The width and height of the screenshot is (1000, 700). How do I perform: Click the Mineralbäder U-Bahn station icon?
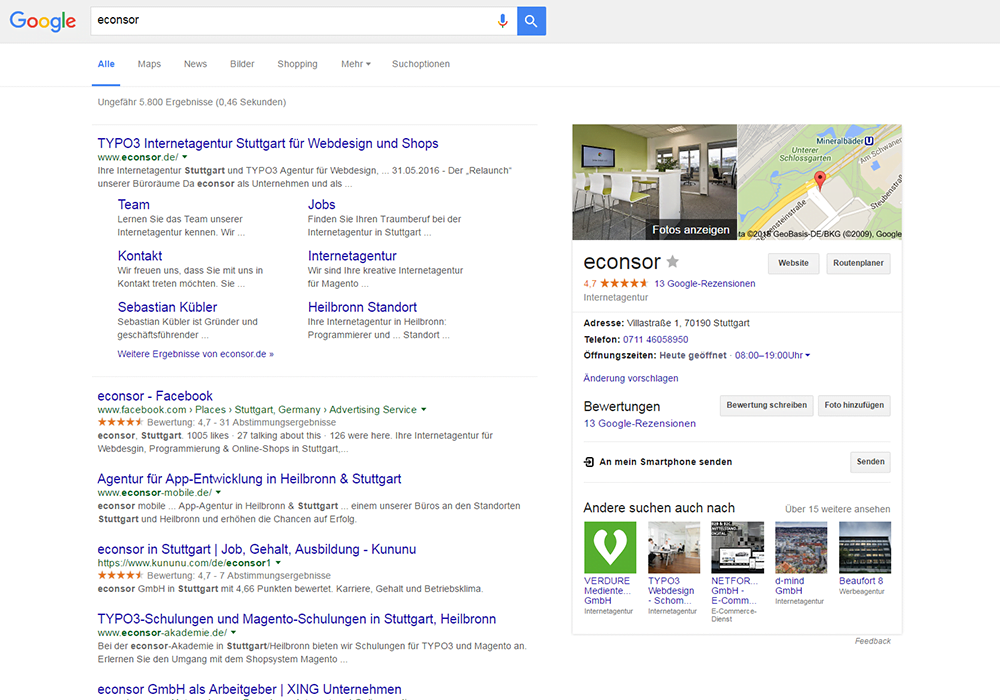869,141
